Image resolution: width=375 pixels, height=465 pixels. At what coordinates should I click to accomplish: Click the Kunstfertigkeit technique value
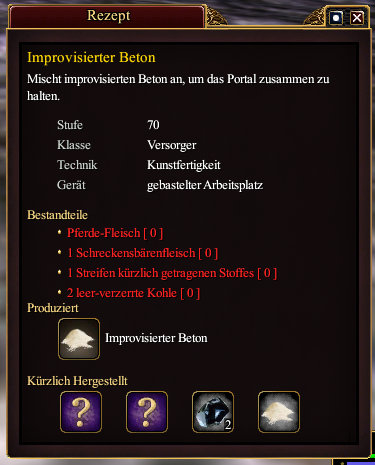pos(184,165)
